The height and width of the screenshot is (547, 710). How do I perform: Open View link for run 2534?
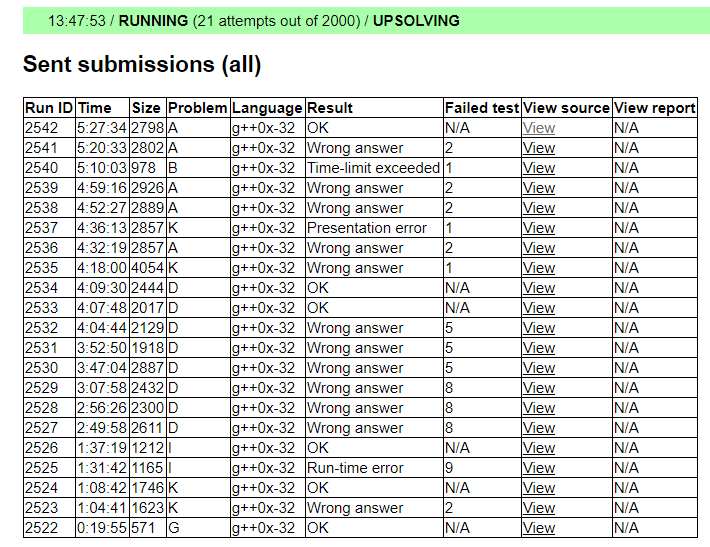(538, 288)
